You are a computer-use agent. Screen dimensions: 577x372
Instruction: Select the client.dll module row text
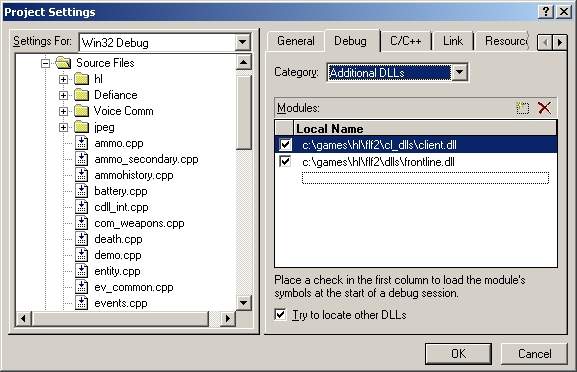coord(379,145)
